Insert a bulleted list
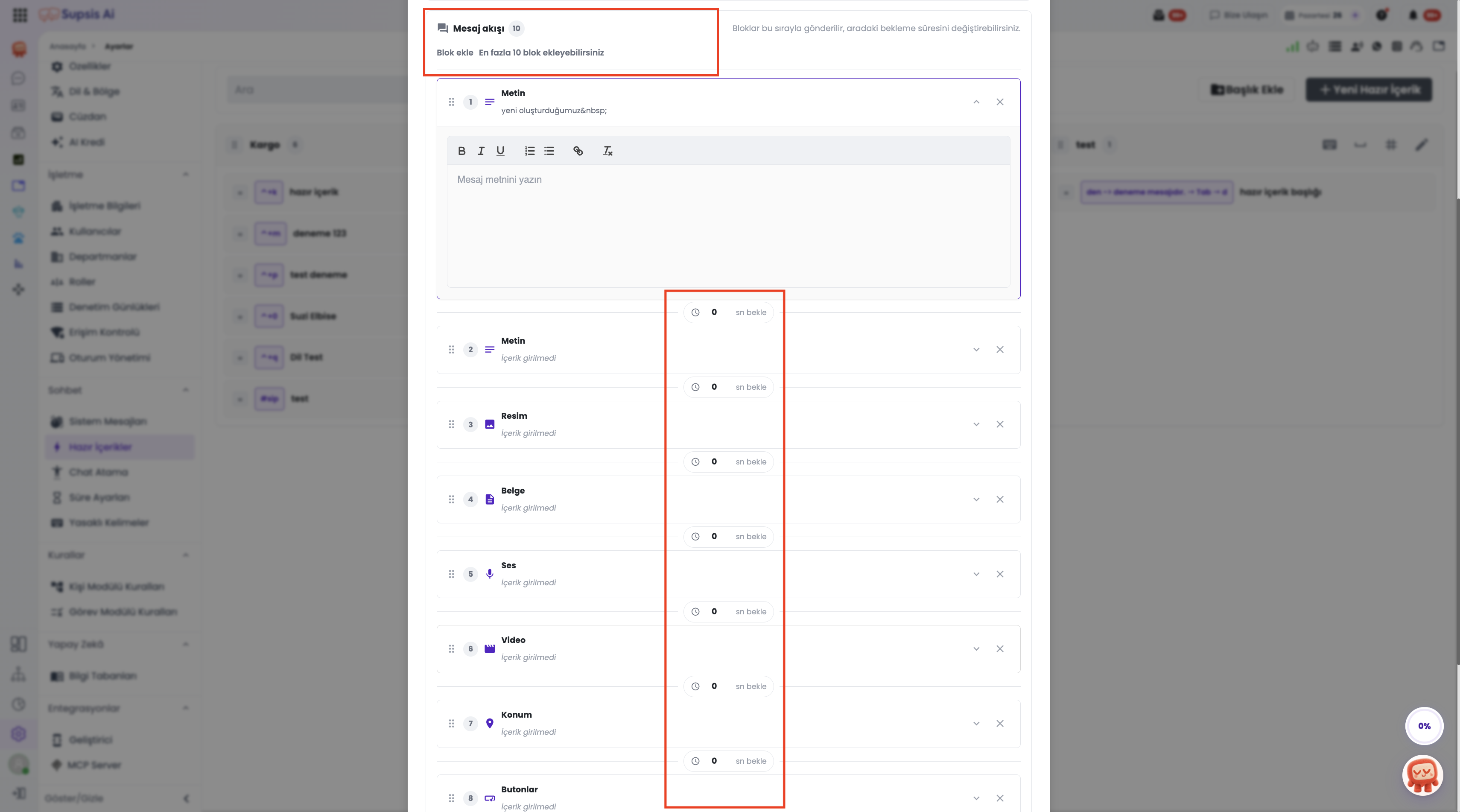Viewport: 1460px width, 812px height. (x=549, y=151)
